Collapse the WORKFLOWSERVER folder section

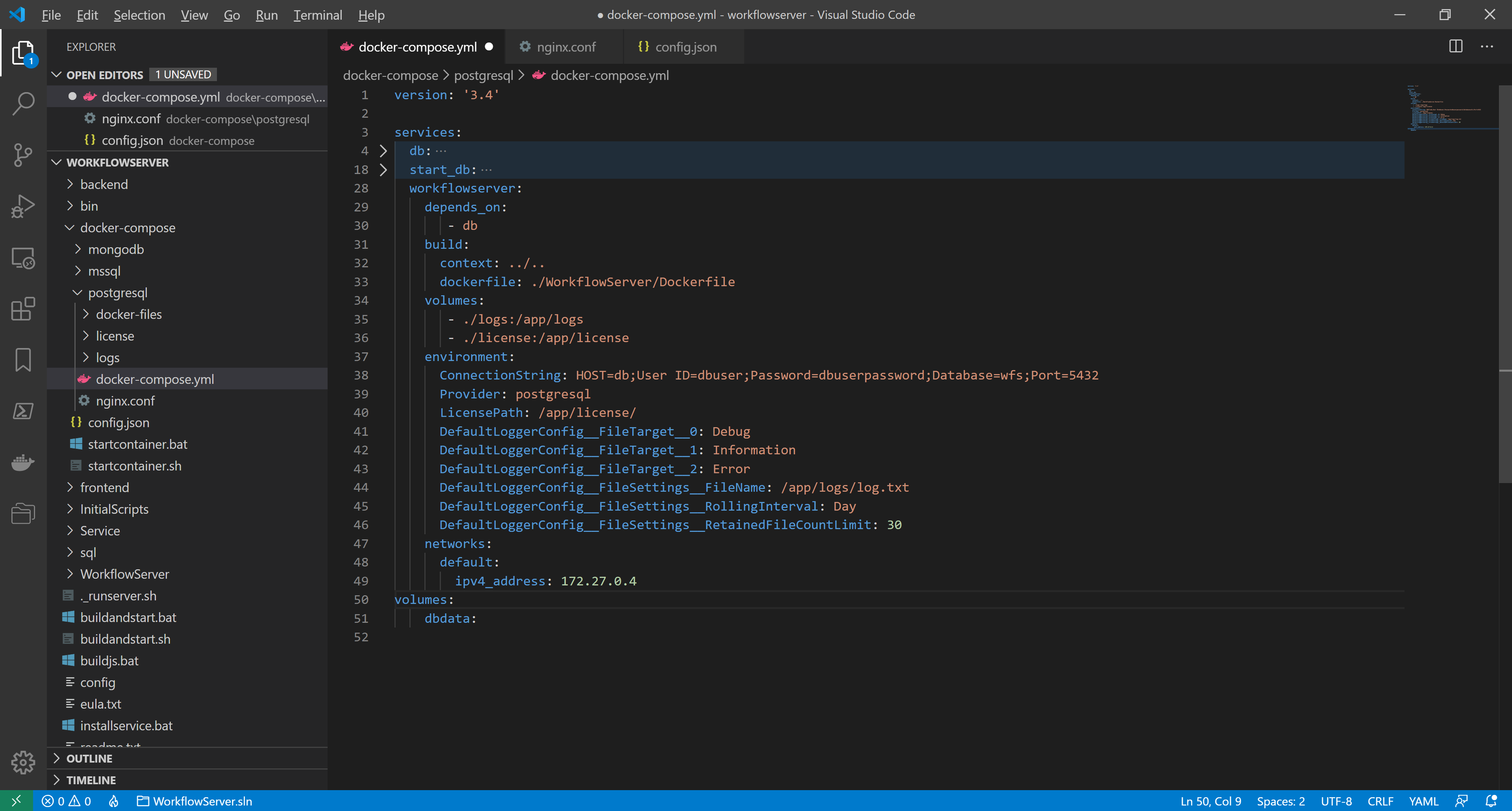pyautogui.click(x=57, y=162)
